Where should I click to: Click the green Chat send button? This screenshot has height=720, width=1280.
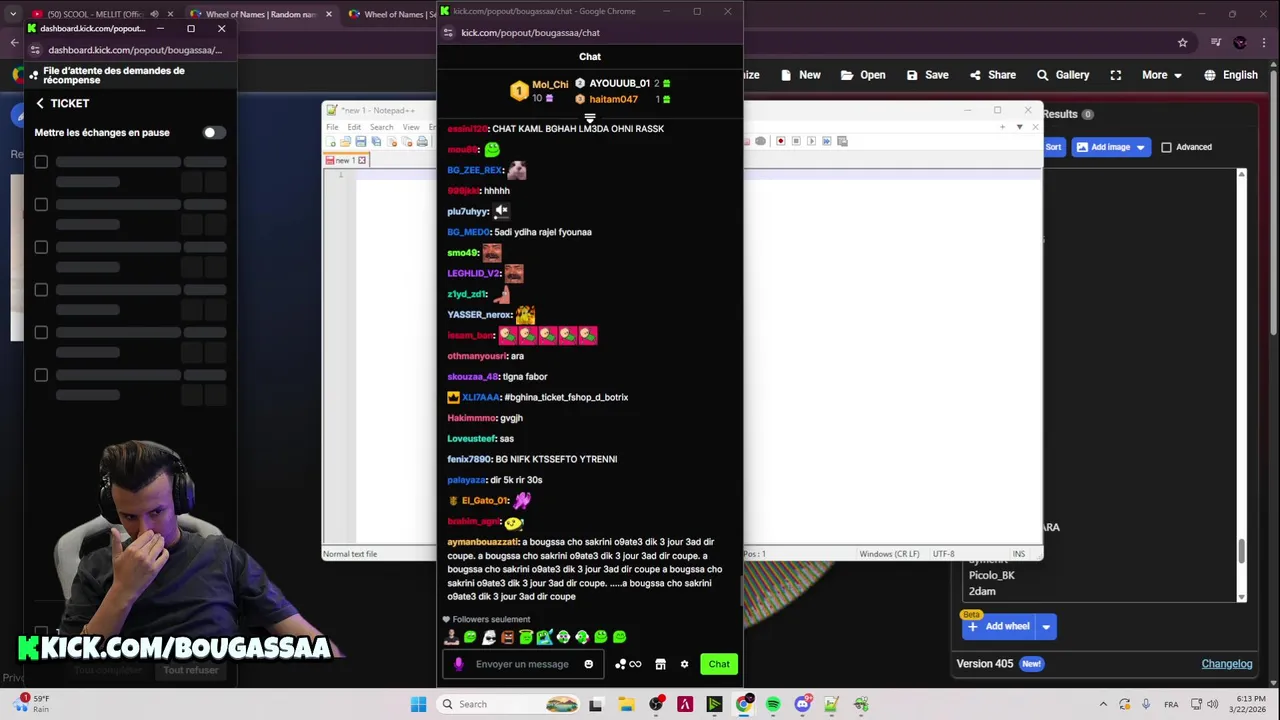[x=719, y=664]
